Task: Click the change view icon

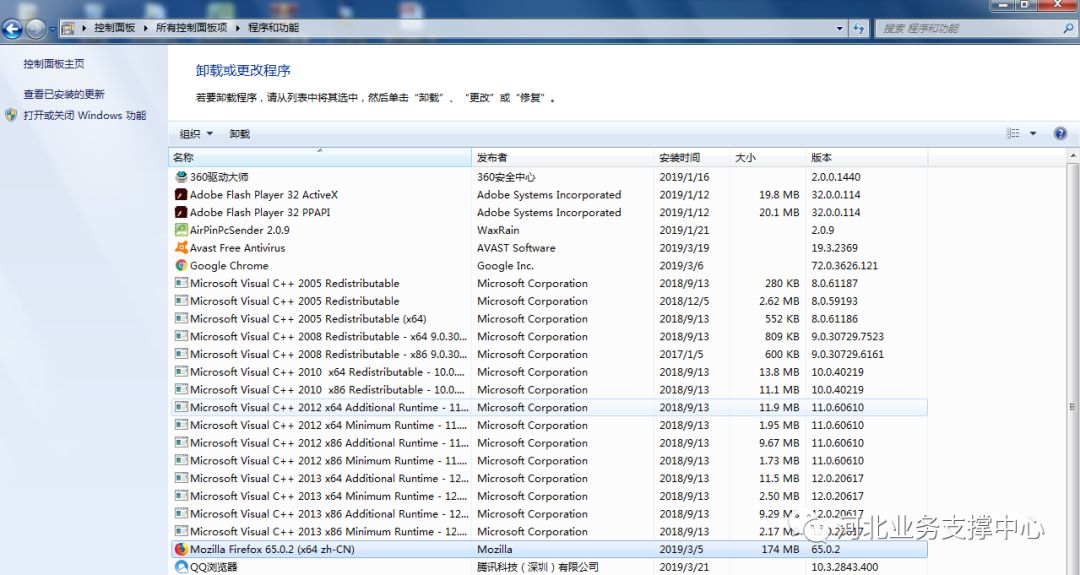Action: tap(1013, 134)
